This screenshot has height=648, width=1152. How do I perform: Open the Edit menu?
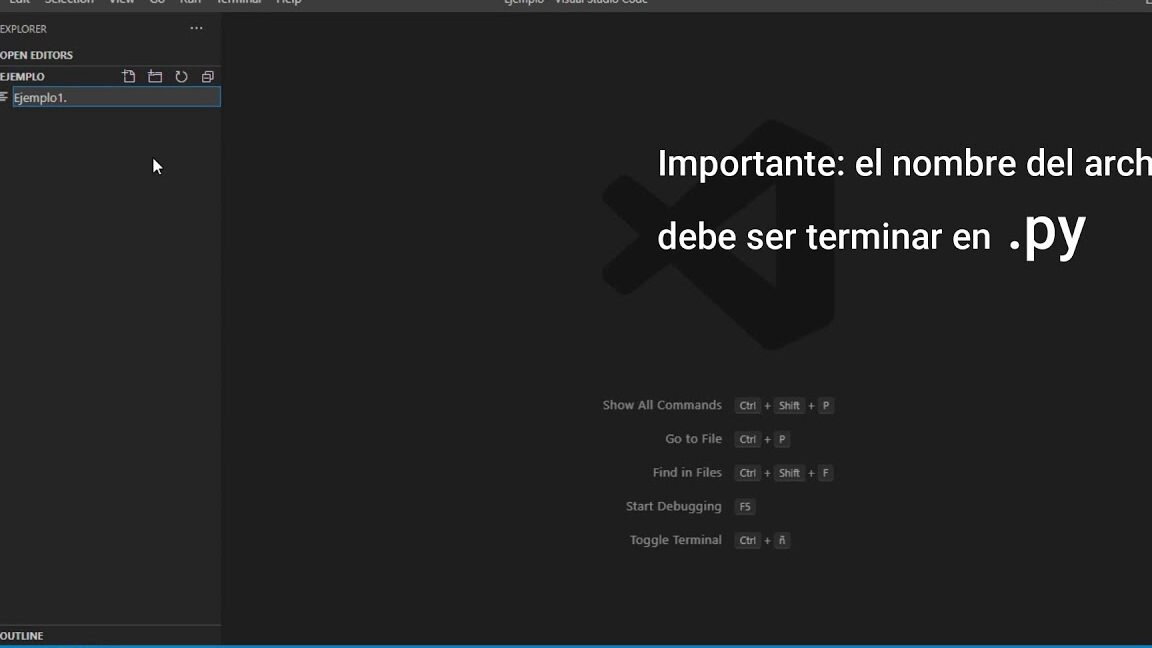click(20, 3)
